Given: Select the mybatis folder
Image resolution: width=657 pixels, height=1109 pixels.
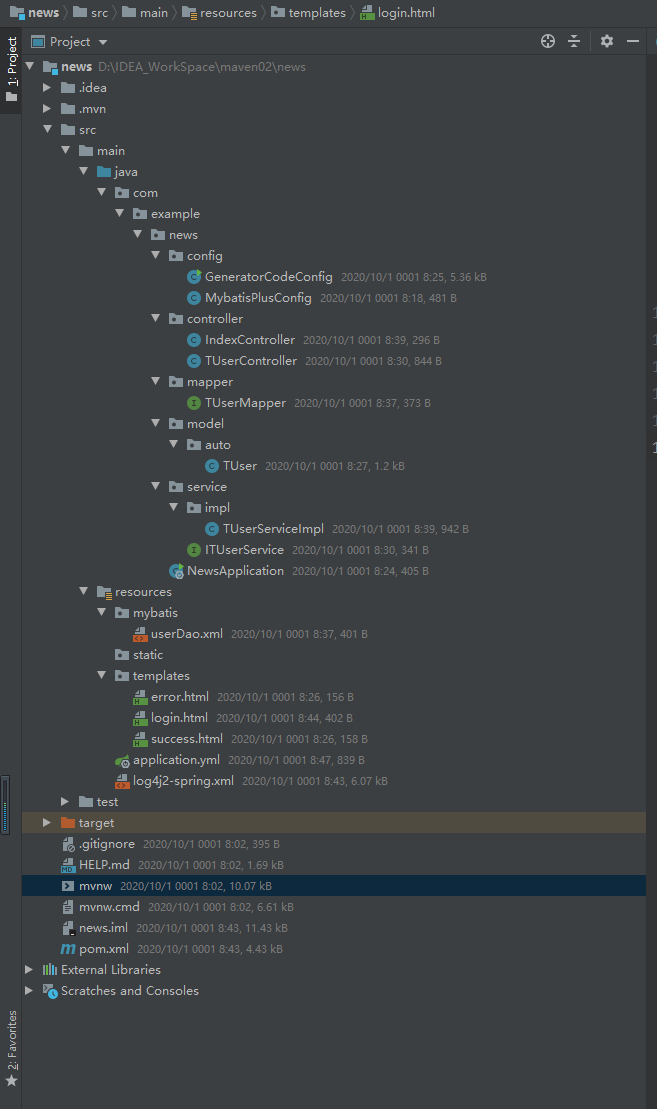Looking at the screenshot, I should [155, 612].
